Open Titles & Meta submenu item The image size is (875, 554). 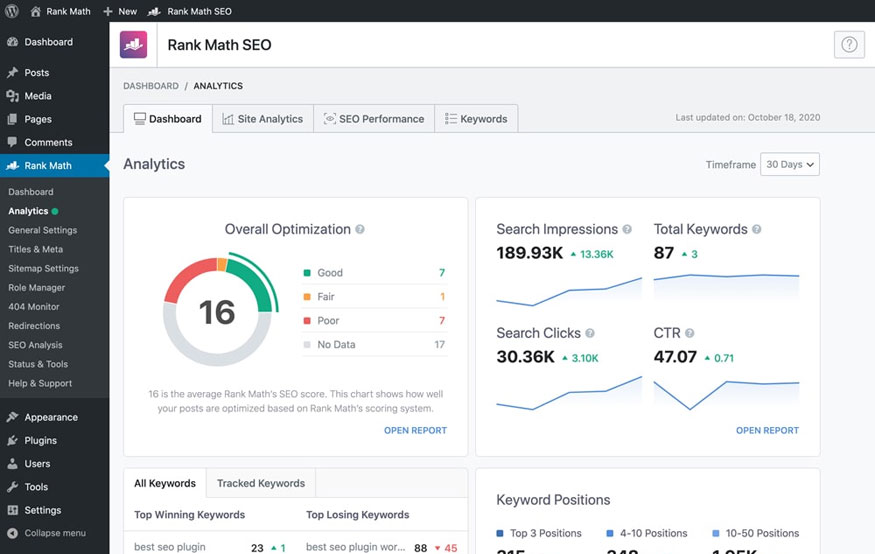click(x=35, y=249)
